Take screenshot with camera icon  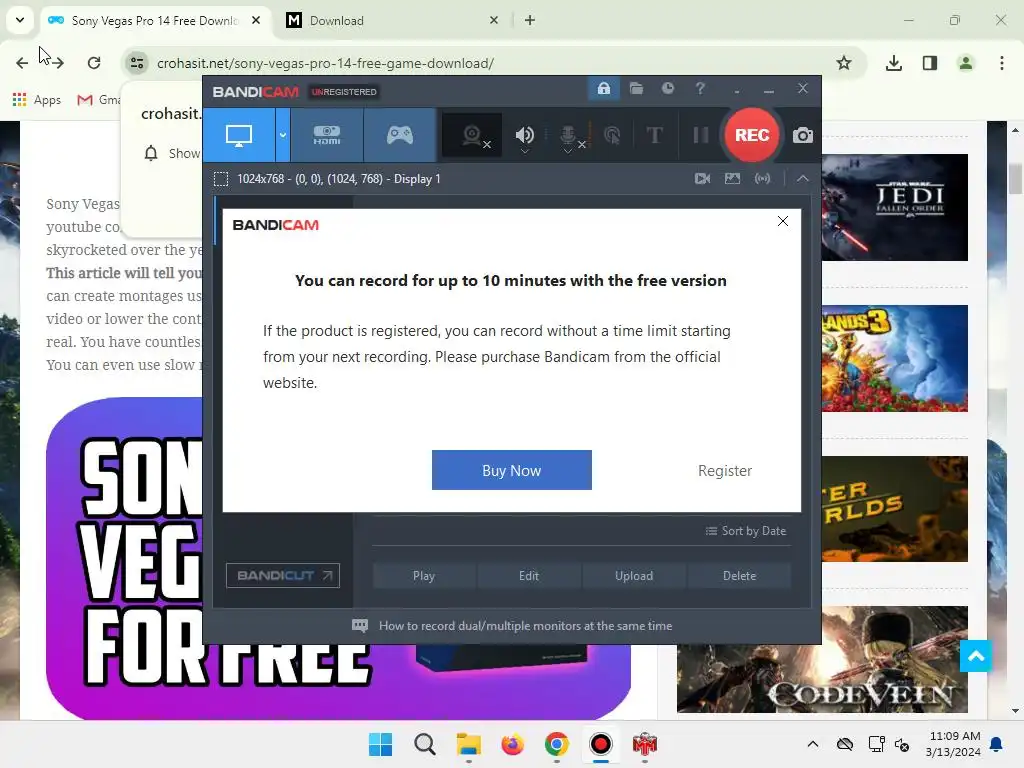click(803, 135)
